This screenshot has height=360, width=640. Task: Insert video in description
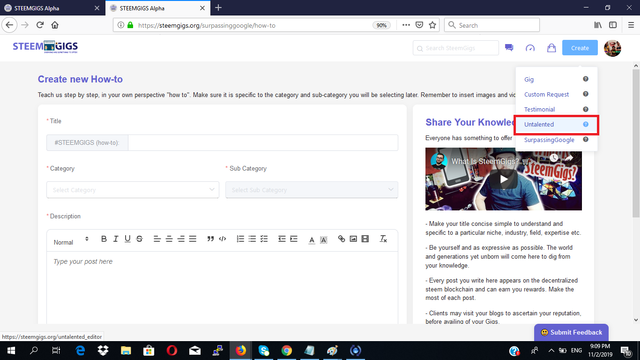coord(365,239)
